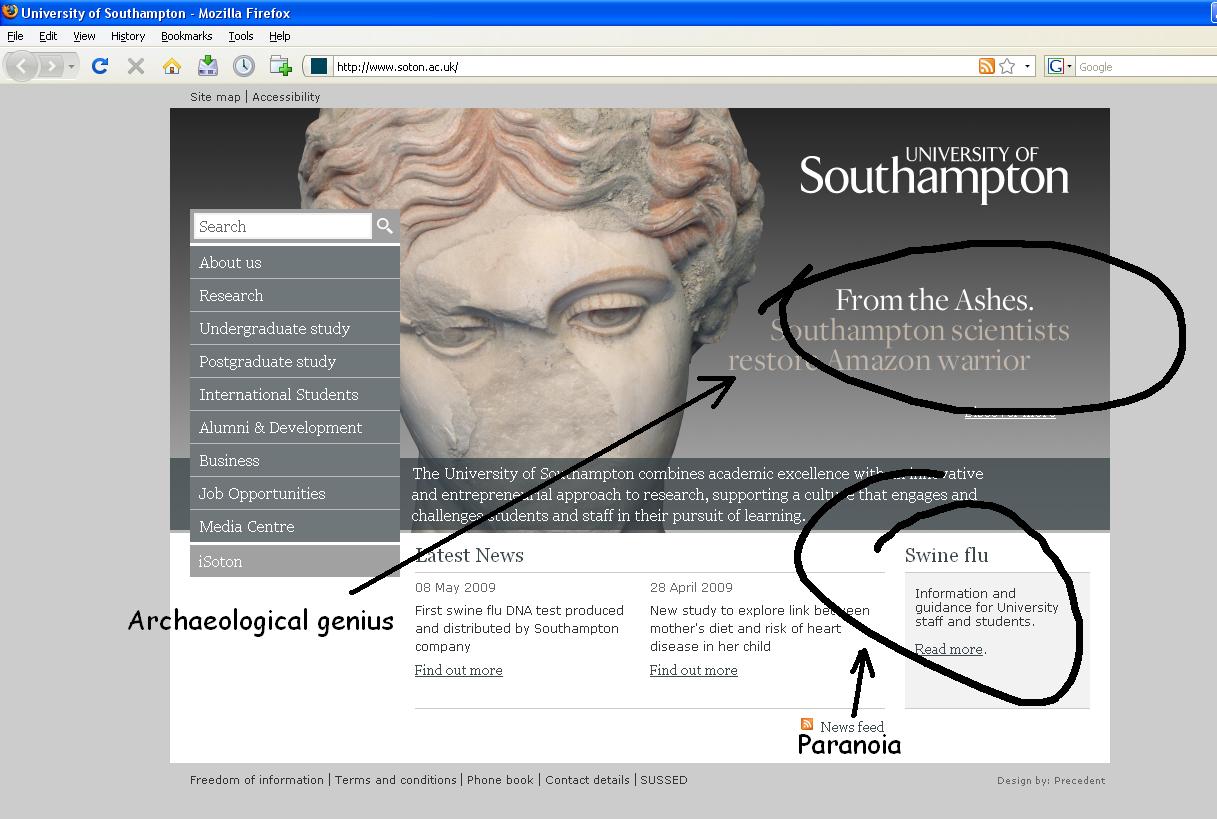Open the Site map link
Screen dimensions: 1217x819
(x=216, y=97)
